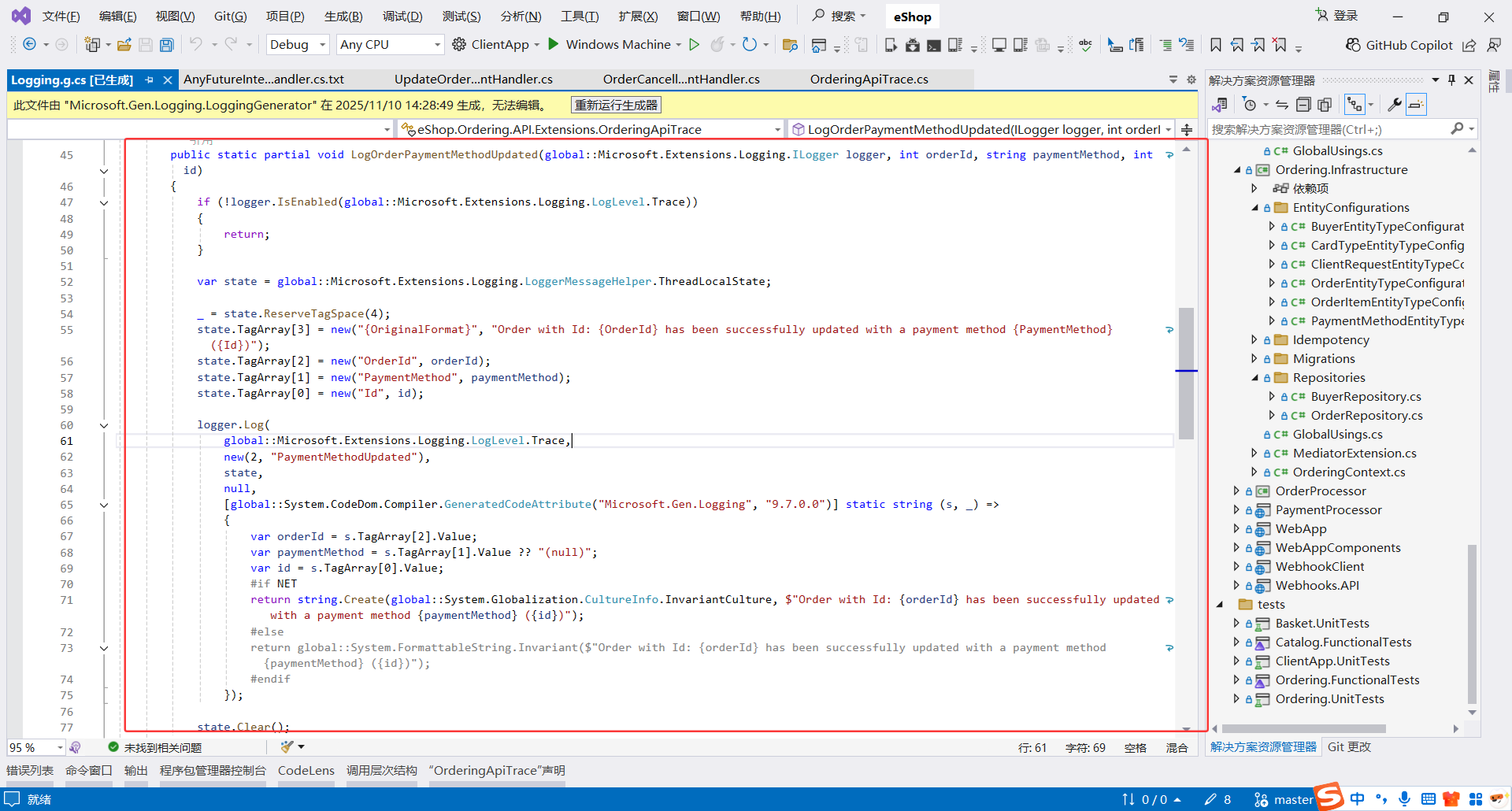Go to the previous bookmark icon
Screen dimensions: 1512x811
click(1237, 45)
